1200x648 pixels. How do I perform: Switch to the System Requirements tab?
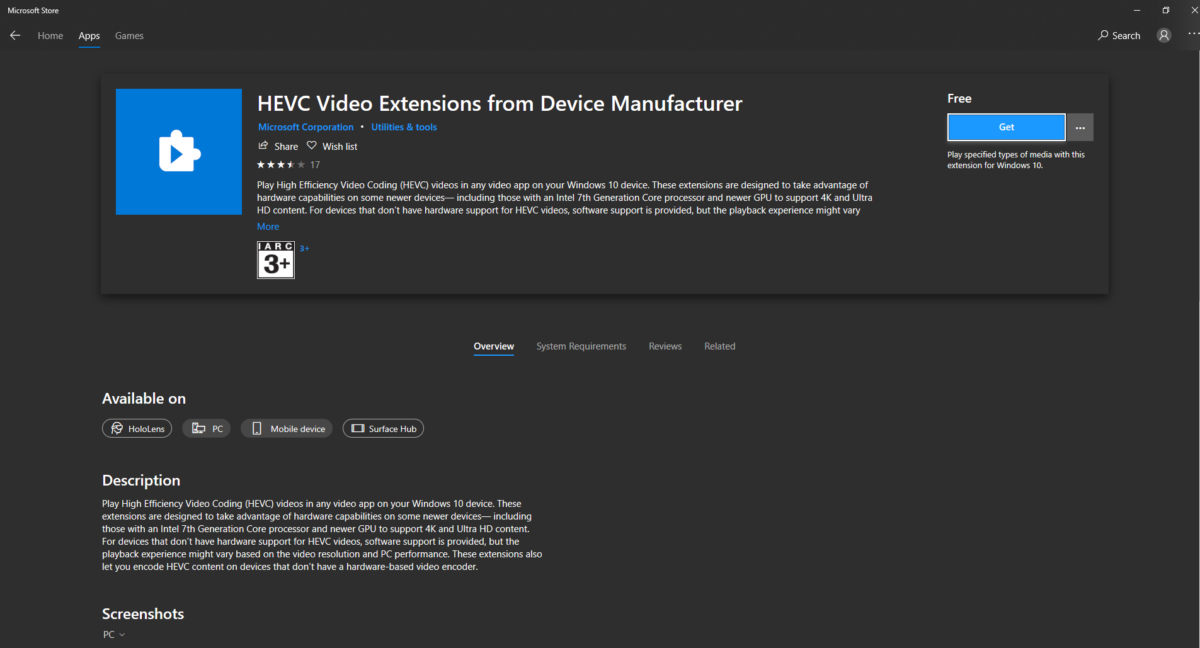click(x=581, y=346)
